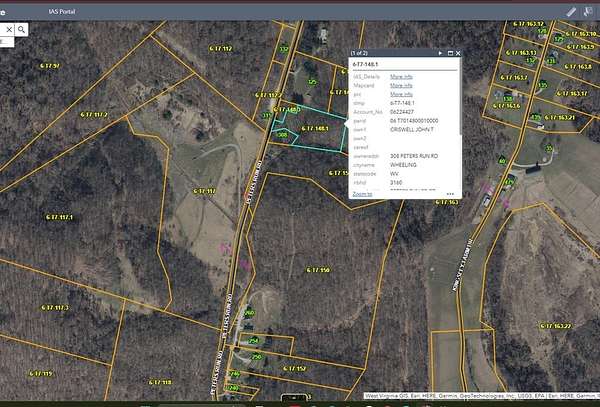Click the highlighted parcel 6-T7-148.1

316,129
